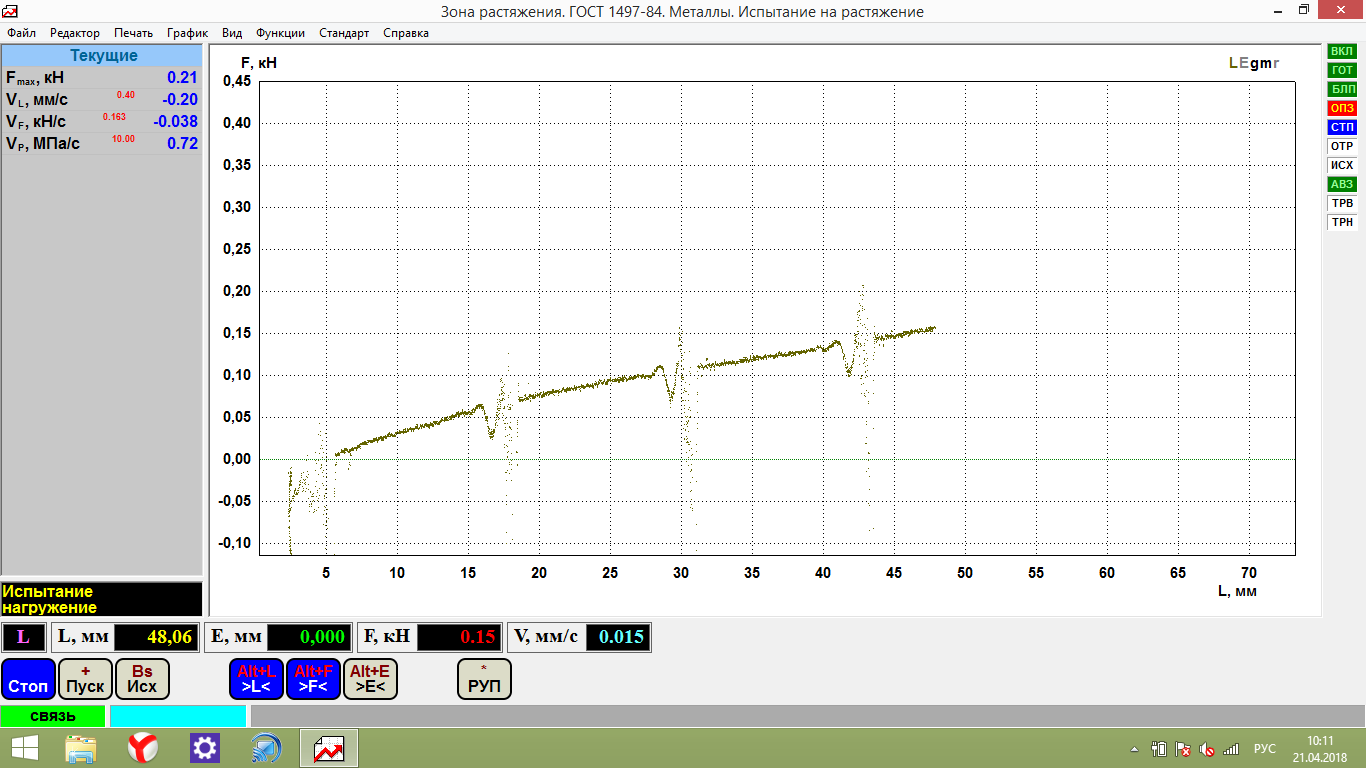
Task: Click the РУП button
Action: click(x=484, y=679)
